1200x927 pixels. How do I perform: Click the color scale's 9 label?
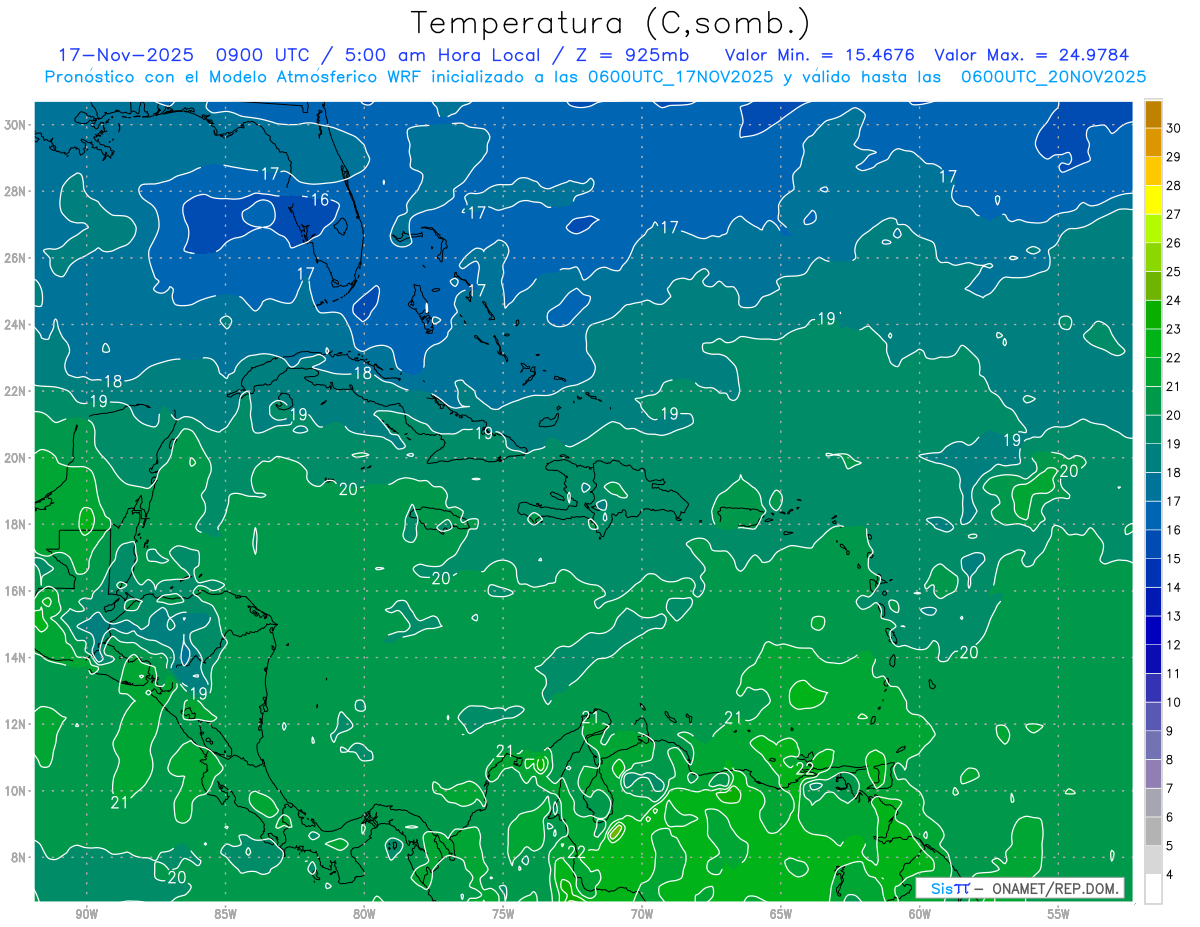(x=1171, y=731)
